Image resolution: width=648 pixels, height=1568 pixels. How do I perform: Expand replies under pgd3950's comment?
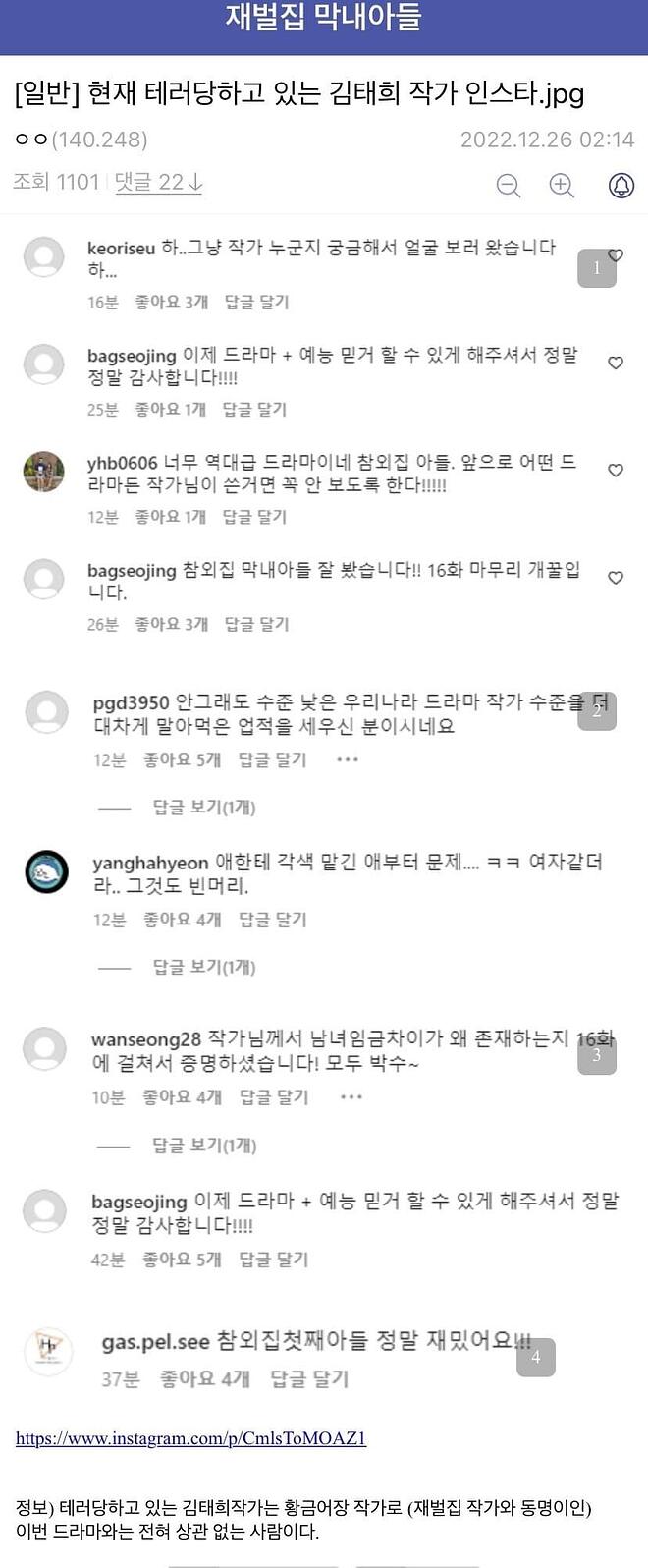pos(203,808)
